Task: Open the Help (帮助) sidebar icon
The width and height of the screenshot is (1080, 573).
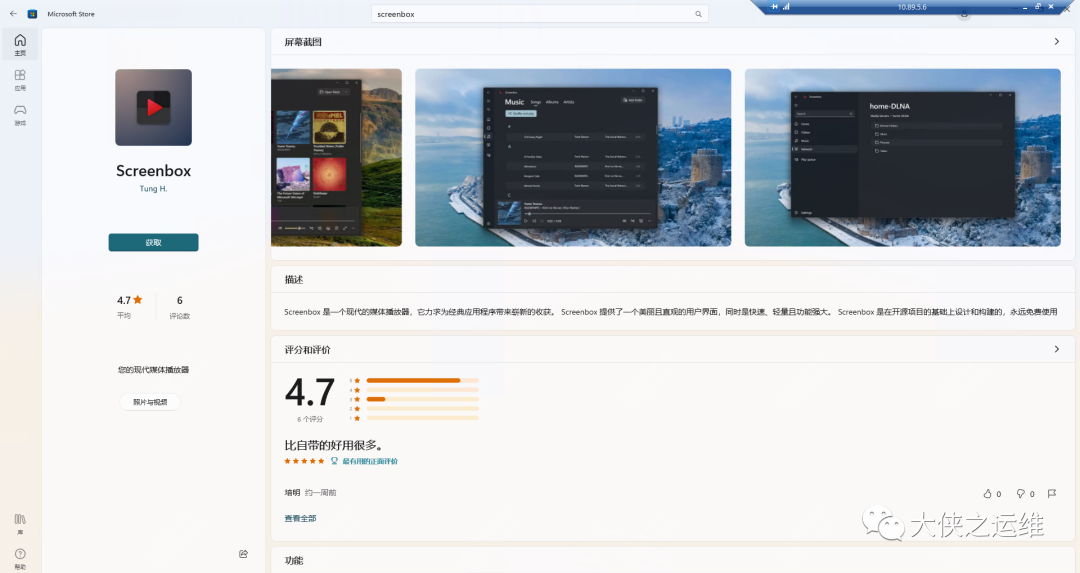Action: (20, 559)
